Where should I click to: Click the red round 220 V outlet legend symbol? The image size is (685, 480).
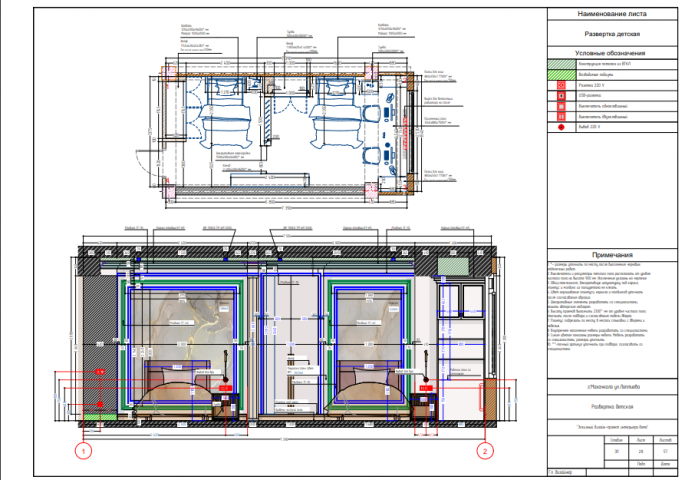tap(561, 127)
